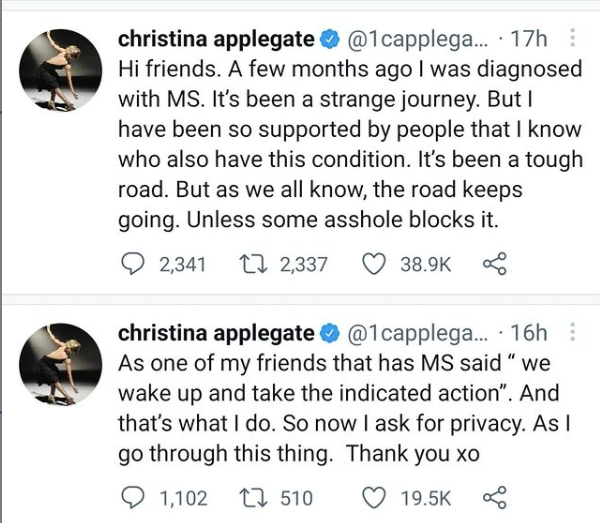Like the tweet with 38.9K likes

click(x=374, y=264)
